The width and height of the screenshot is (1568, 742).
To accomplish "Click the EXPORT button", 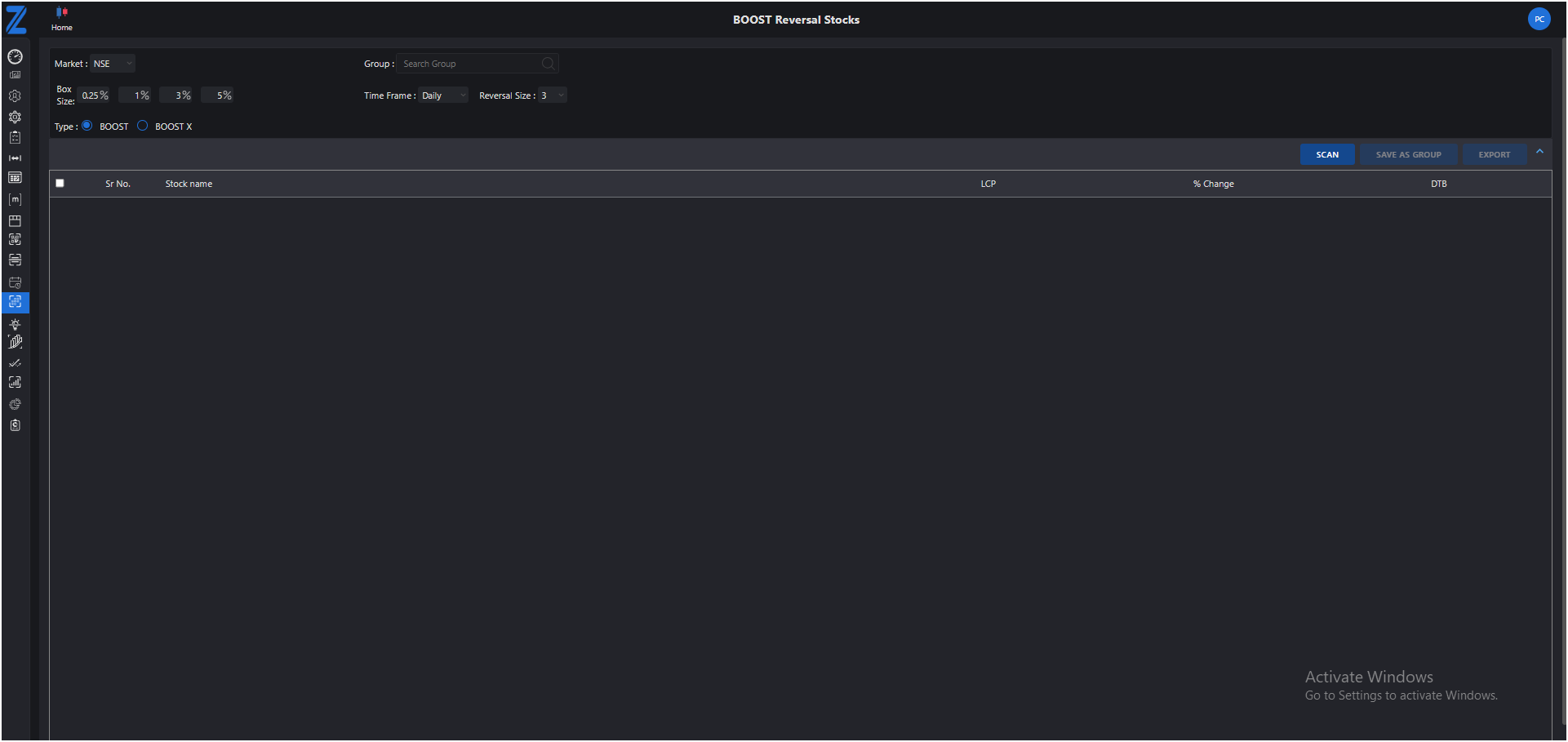I will (1494, 154).
